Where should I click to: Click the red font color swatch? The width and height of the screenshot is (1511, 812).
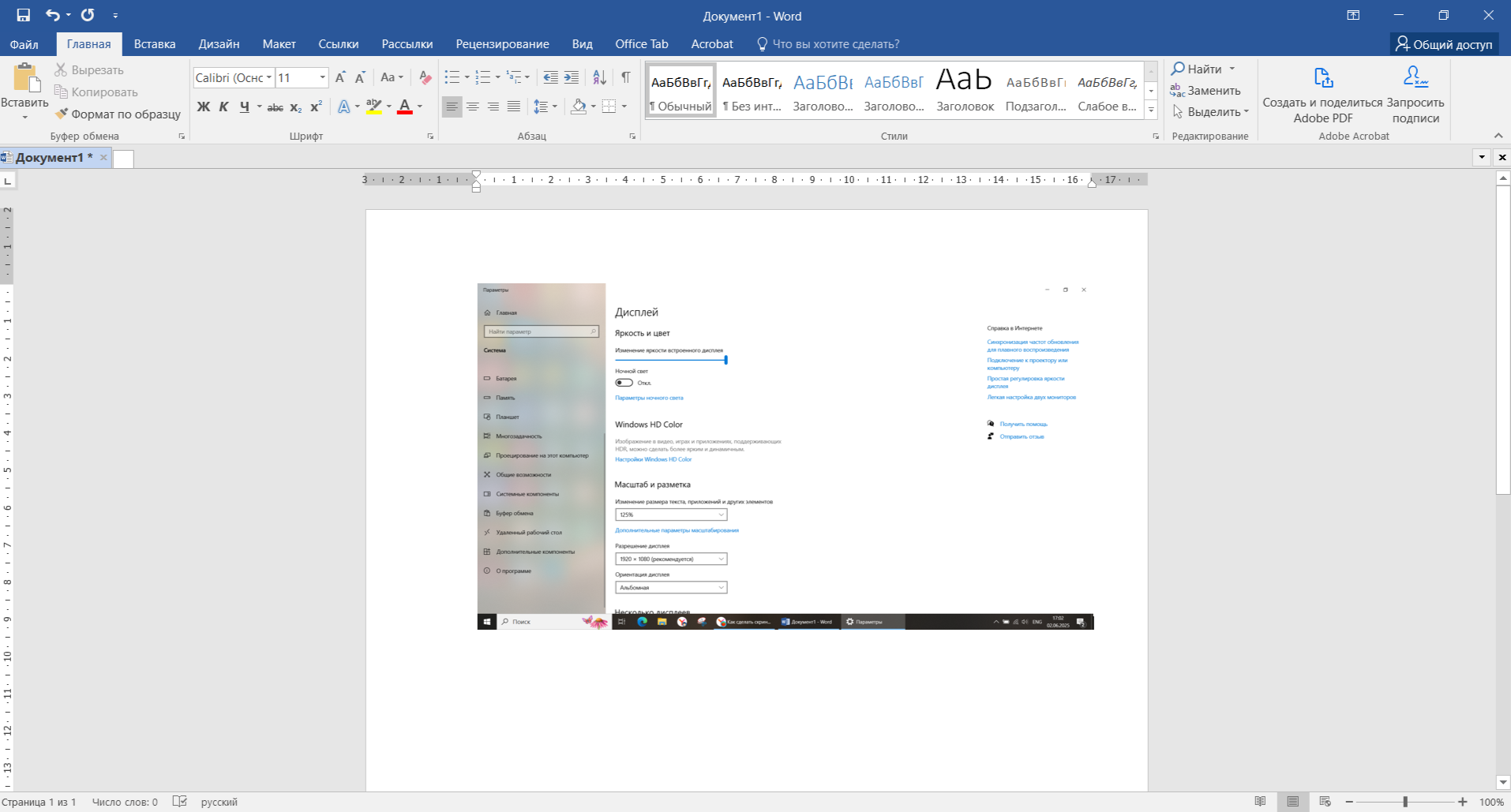pos(405,107)
